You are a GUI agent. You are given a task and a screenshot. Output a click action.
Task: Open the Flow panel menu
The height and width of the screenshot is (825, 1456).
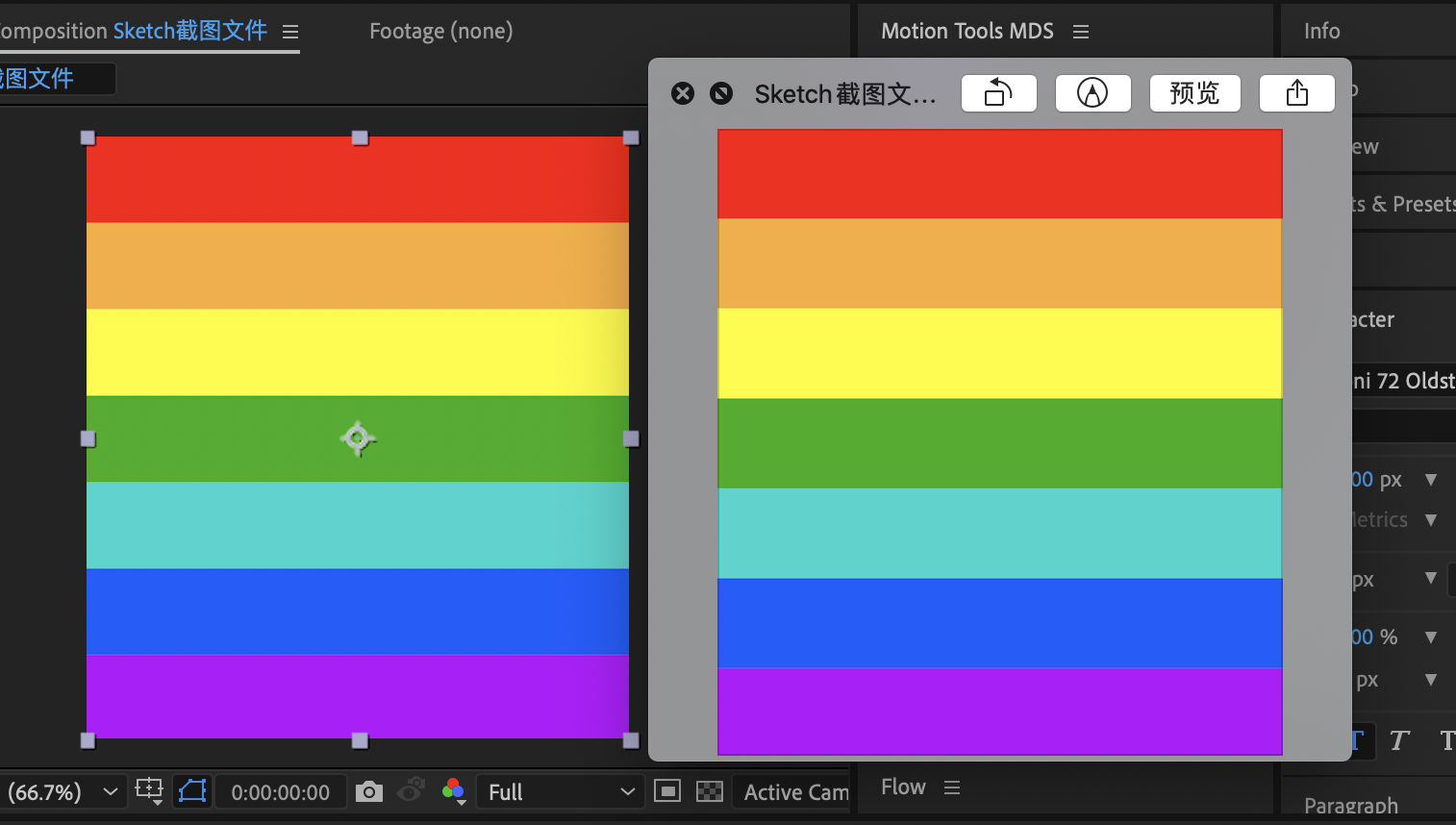[952, 787]
